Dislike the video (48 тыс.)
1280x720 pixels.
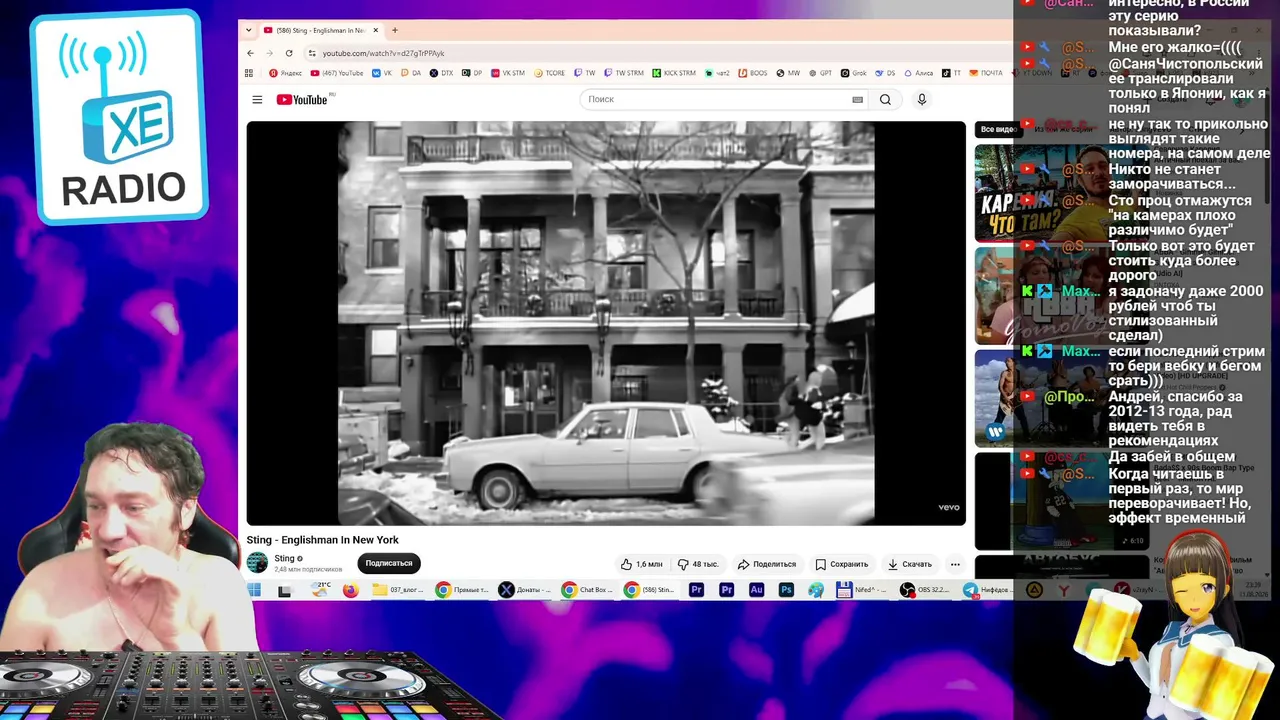[698, 564]
